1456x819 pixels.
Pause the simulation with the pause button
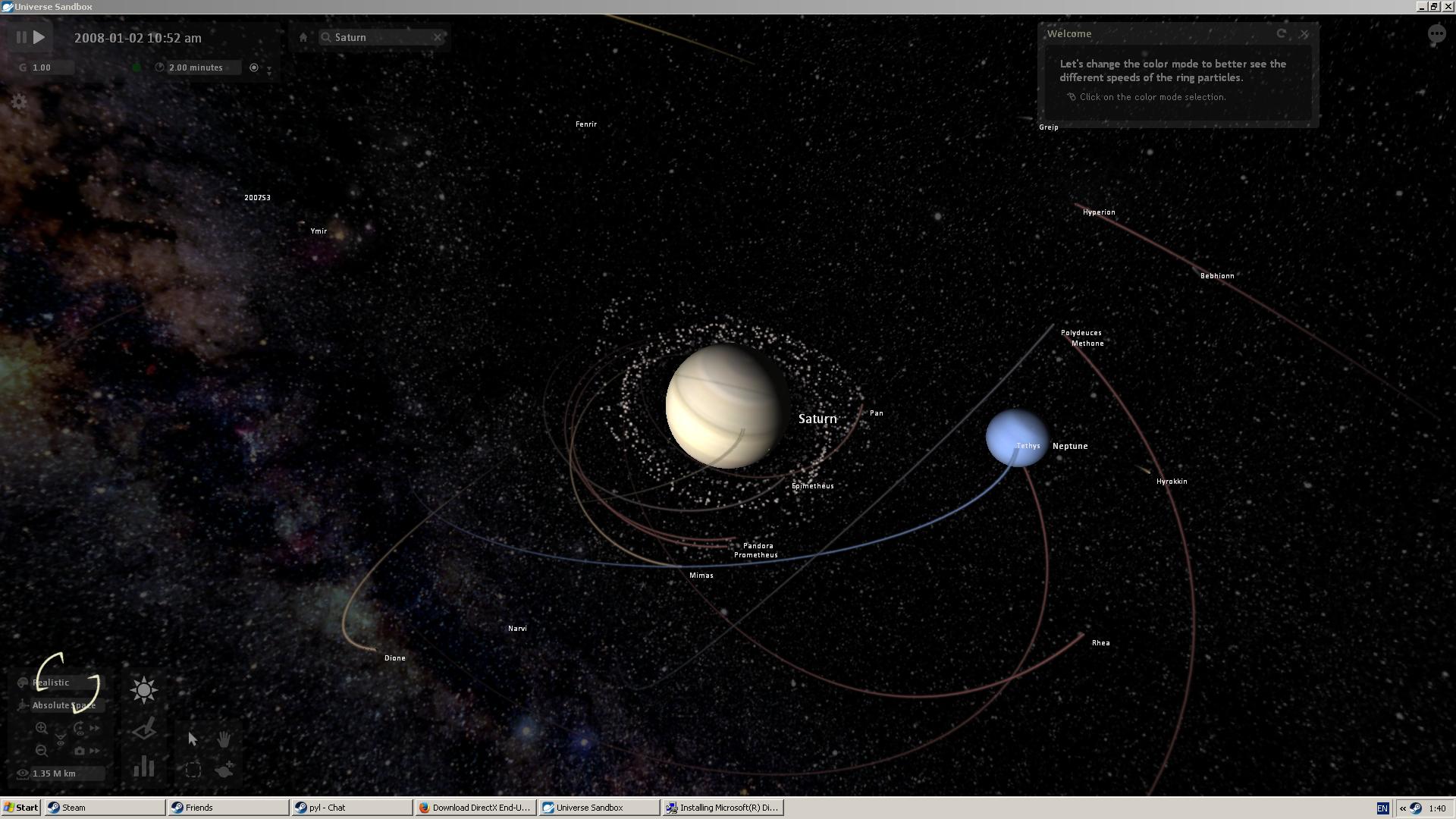21,37
